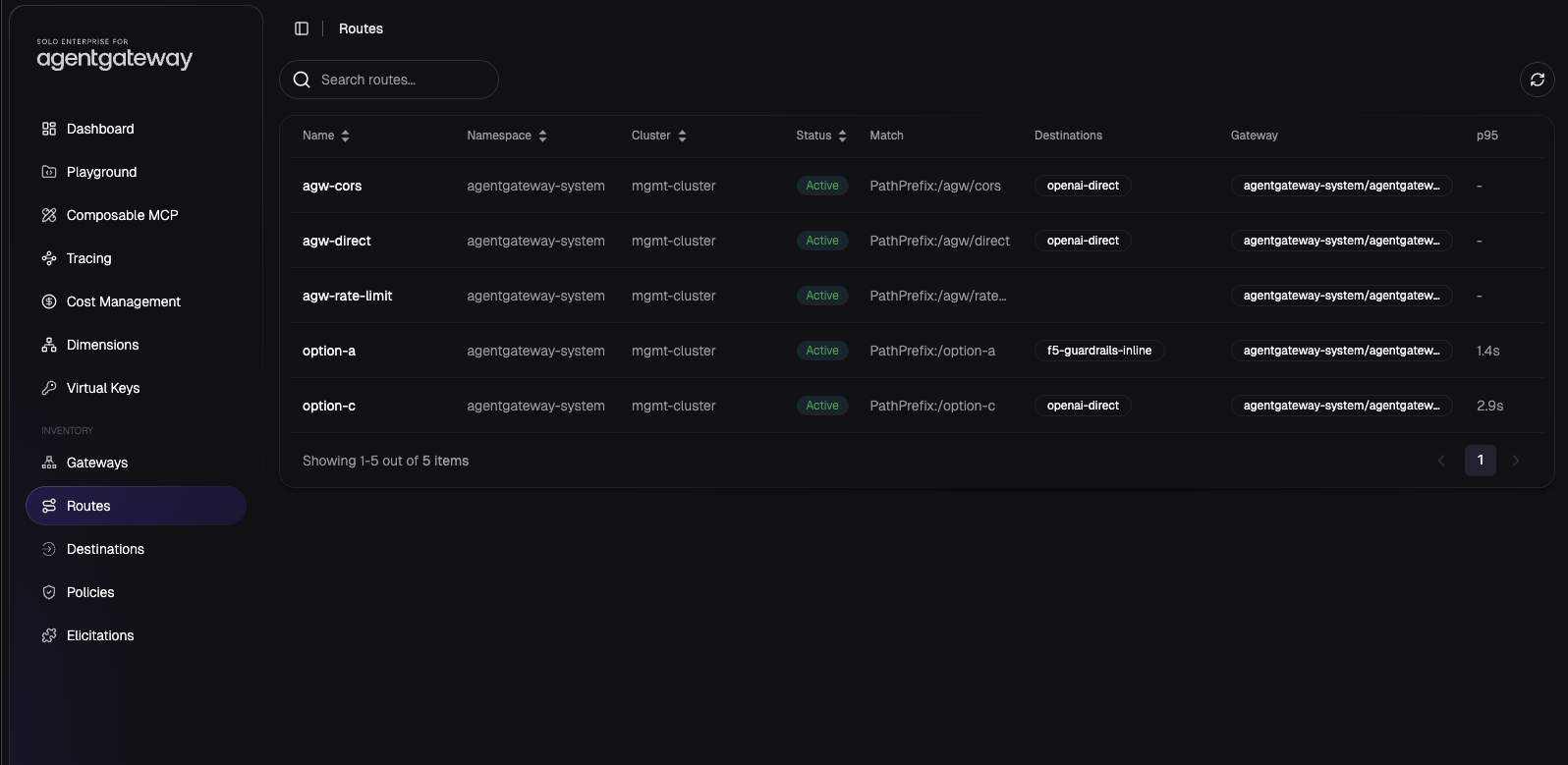This screenshot has width=1568, height=765.
Task: Click the Tracing sidebar icon
Action: pyautogui.click(x=49, y=258)
